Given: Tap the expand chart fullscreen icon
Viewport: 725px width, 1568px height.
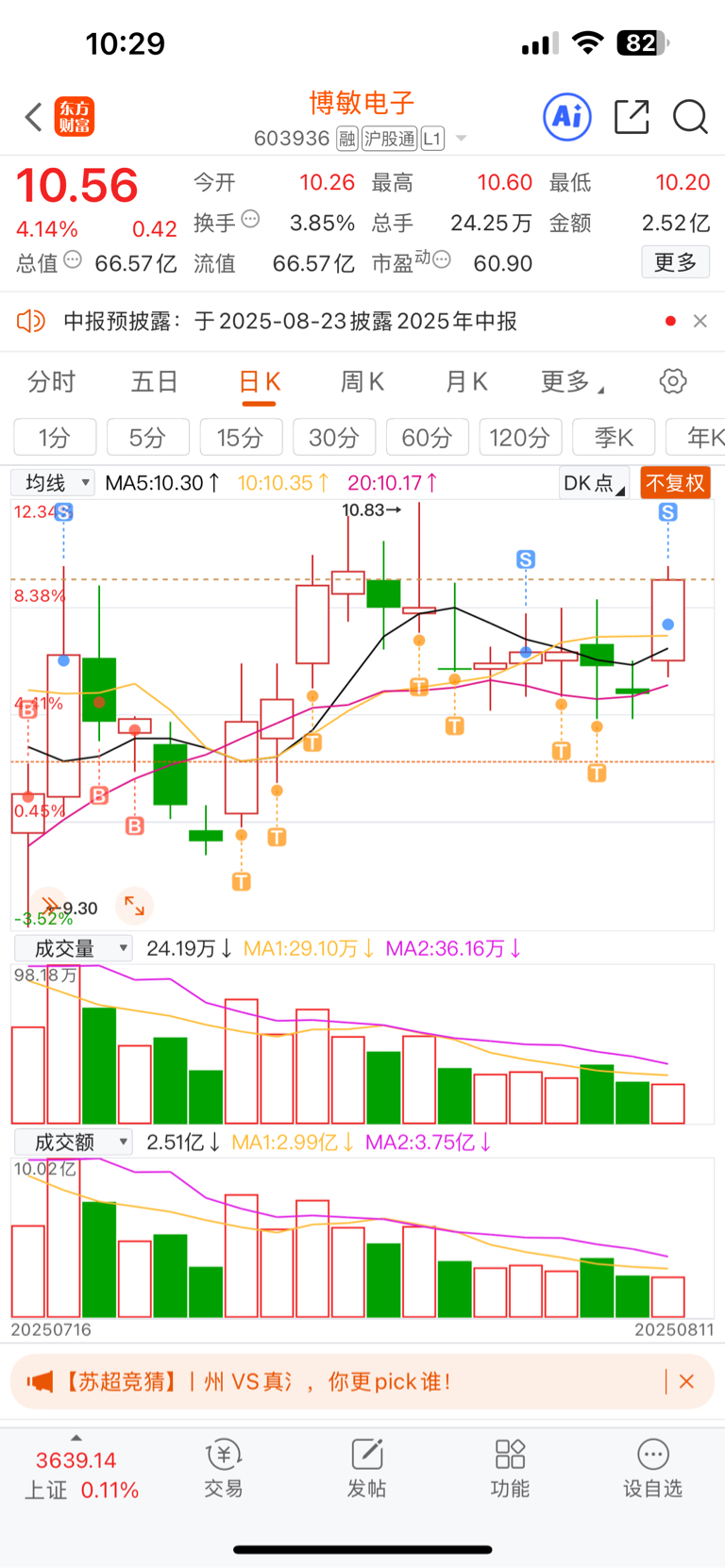Looking at the screenshot, I should coord(134,906).
